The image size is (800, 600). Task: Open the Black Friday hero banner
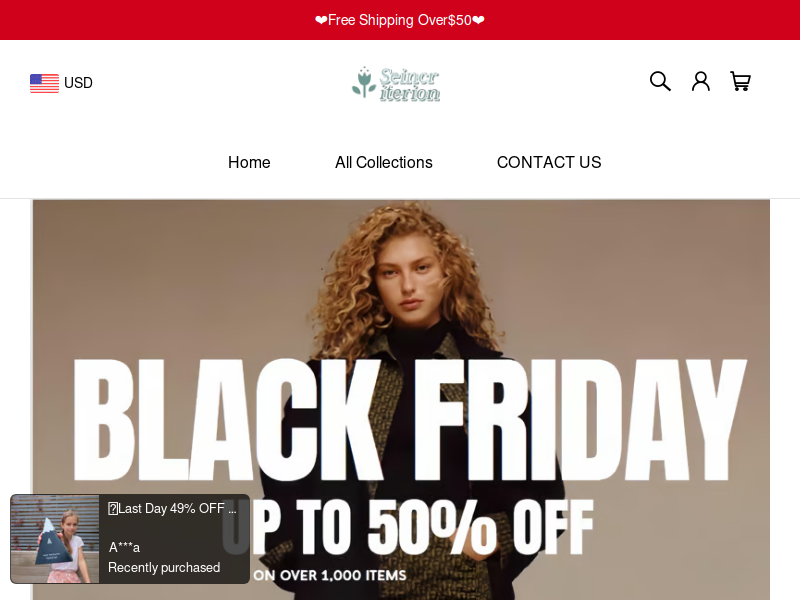click(x=401, y=399)
